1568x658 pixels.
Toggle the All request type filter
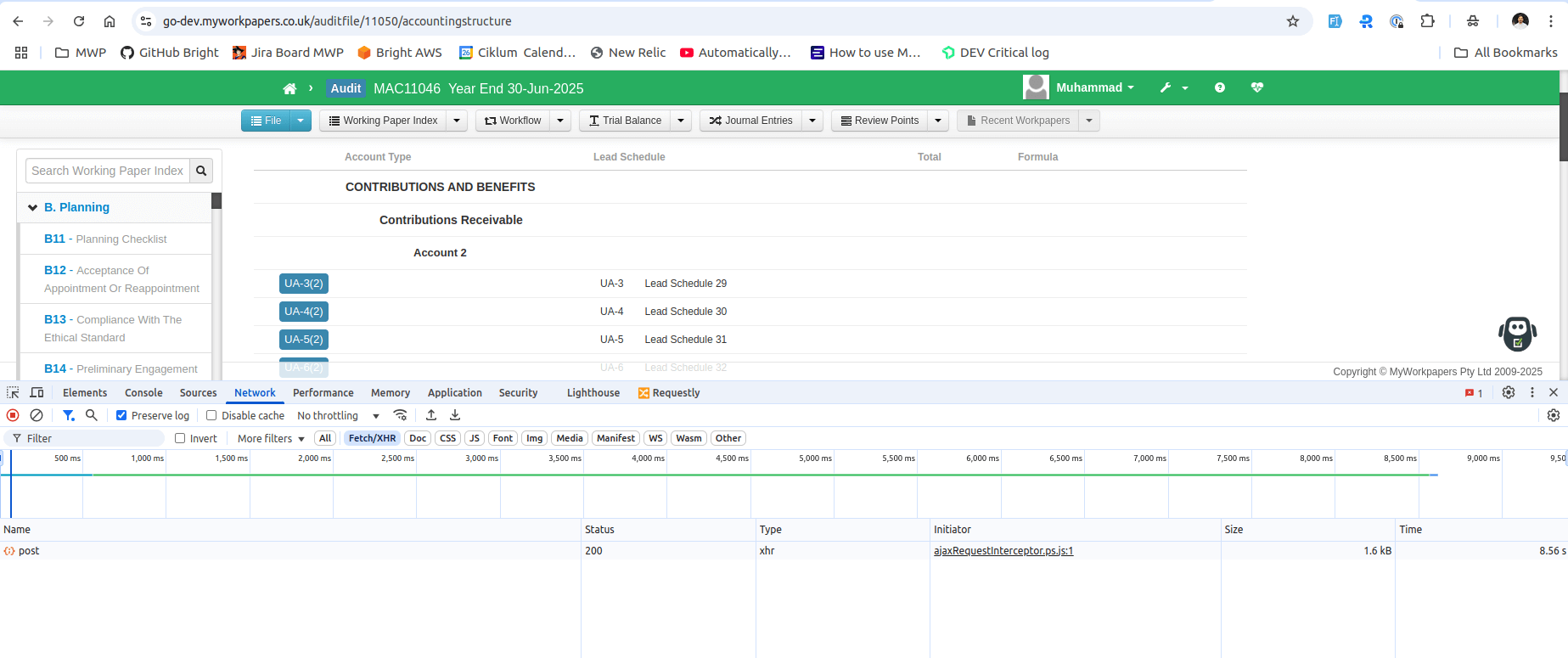(325, 438)
